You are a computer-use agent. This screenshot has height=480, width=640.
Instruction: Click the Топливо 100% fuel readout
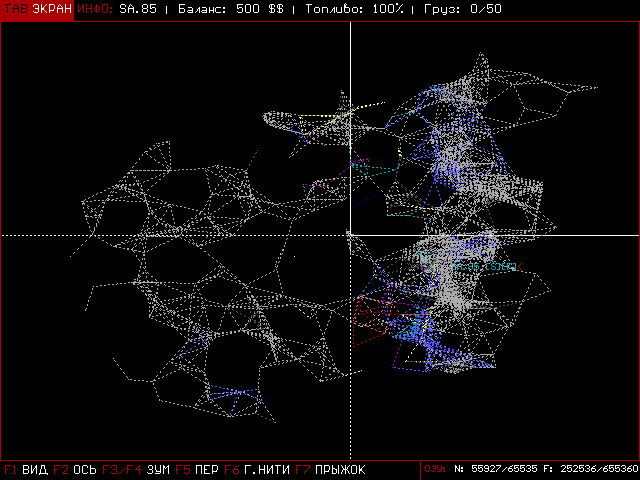tap(354, 9)
